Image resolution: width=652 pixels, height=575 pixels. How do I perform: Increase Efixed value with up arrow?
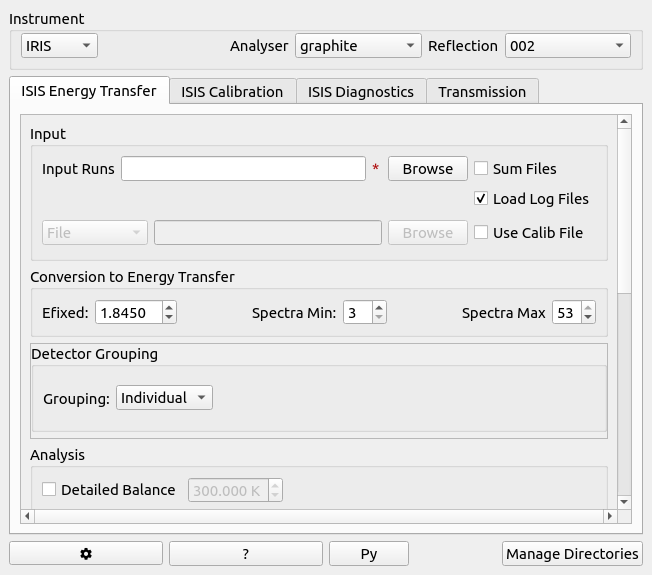(x=169, y=308)
